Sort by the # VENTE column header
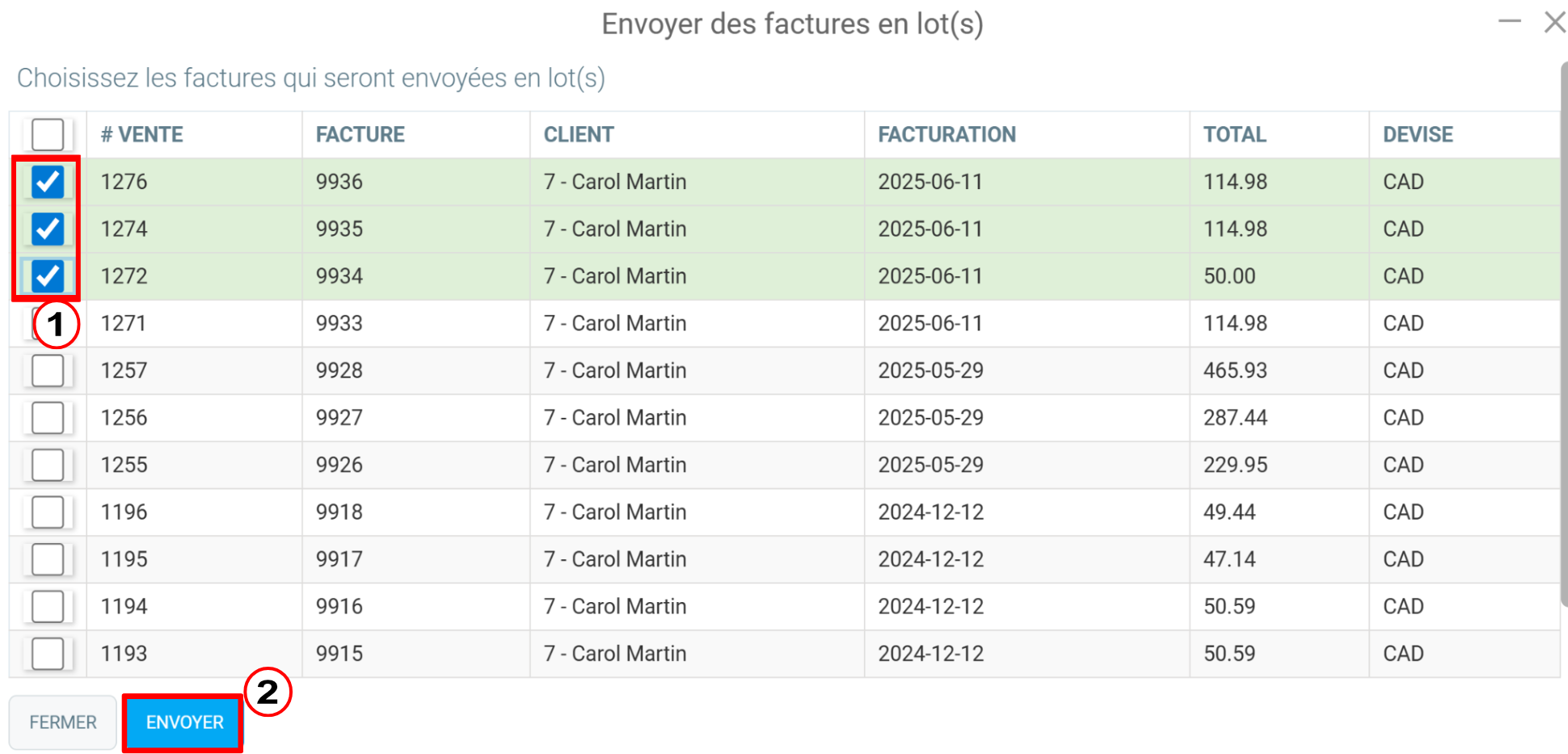Viewport: 1568px width, 754px height. point(141,134)
